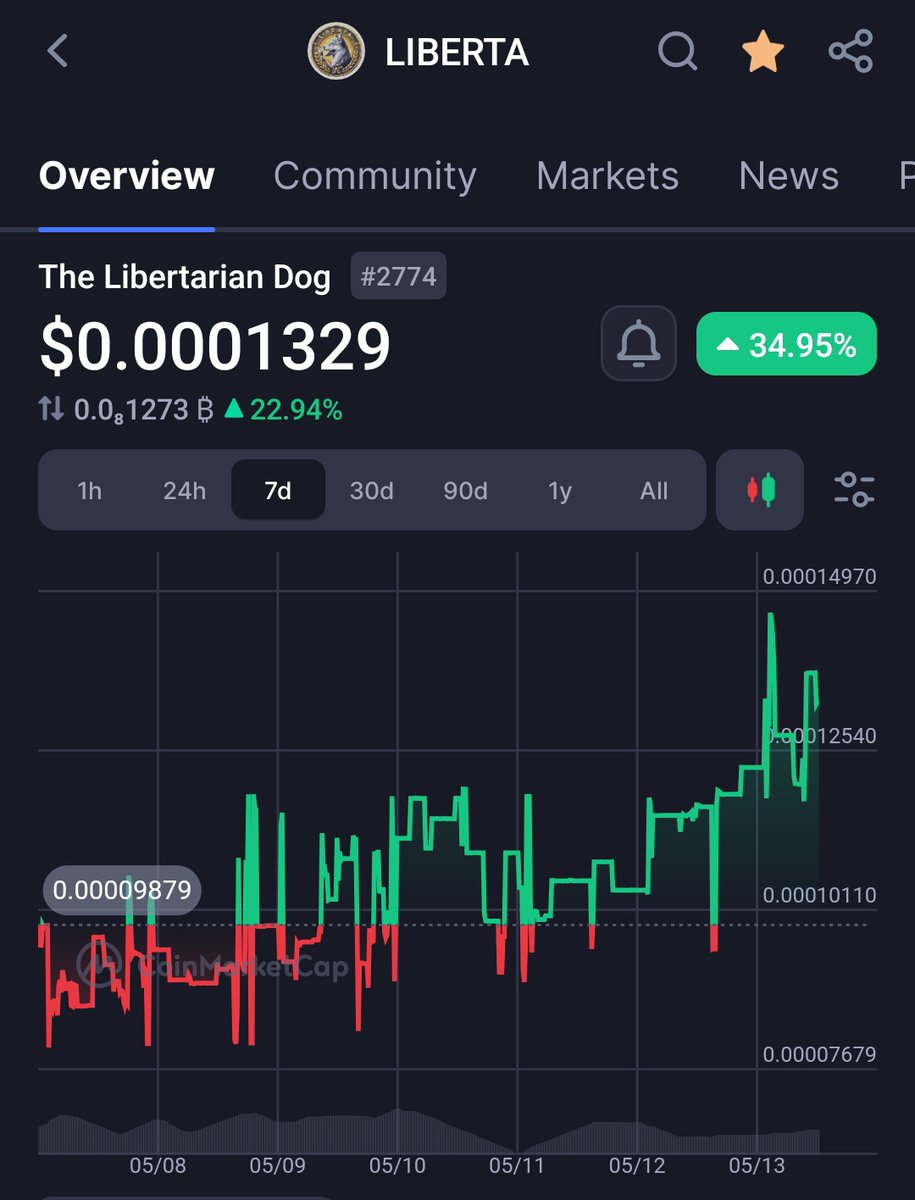Select the 30d time range
Image resolution: width=915 pixels, height=1200 pixels.
click(x=372, y=491)
